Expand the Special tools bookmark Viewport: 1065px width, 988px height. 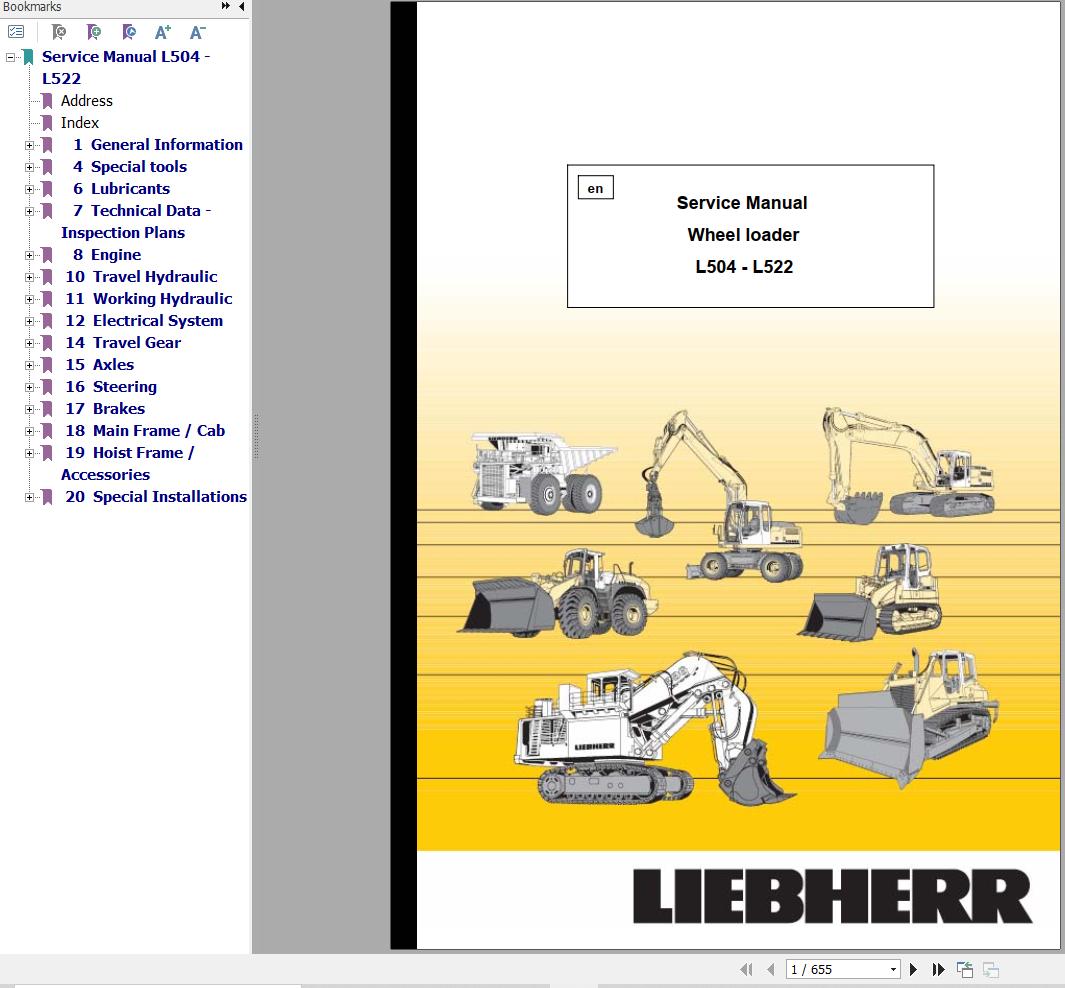pyautogui.click(x=29, y=167)
